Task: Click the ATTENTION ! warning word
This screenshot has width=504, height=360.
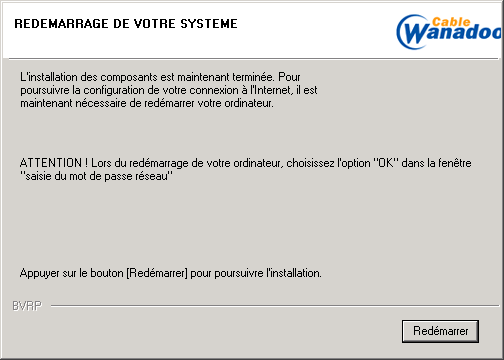Action: pos(54,163)
